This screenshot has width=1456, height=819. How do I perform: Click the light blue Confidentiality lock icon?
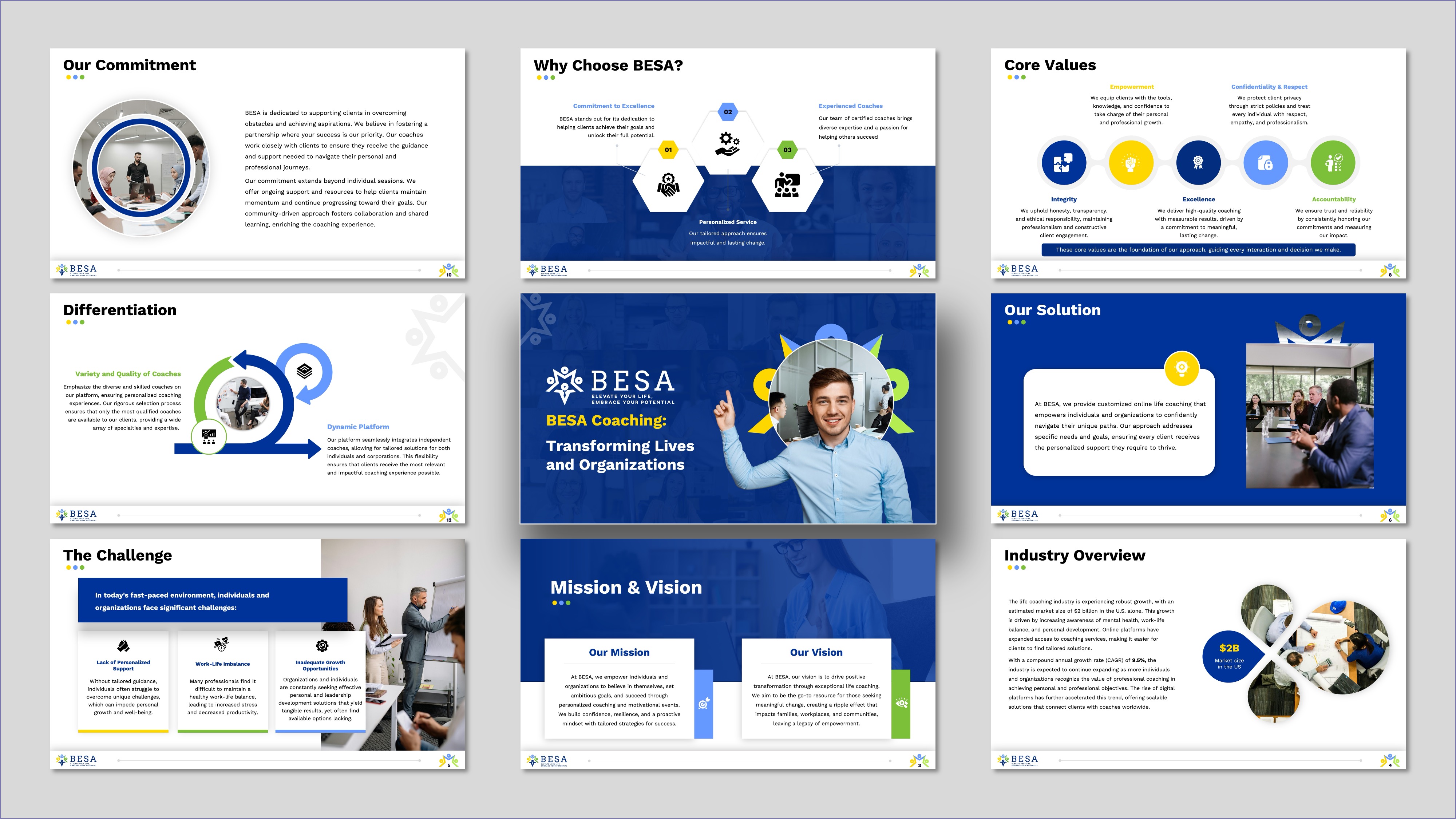pos(1266,163)
